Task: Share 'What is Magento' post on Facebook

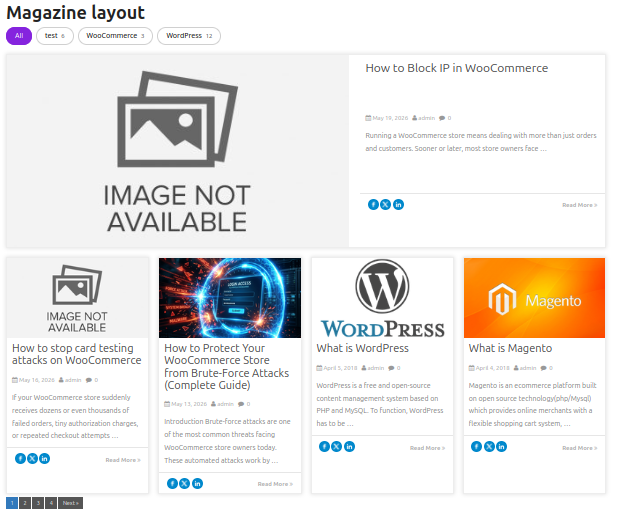Action: [476, 446]
